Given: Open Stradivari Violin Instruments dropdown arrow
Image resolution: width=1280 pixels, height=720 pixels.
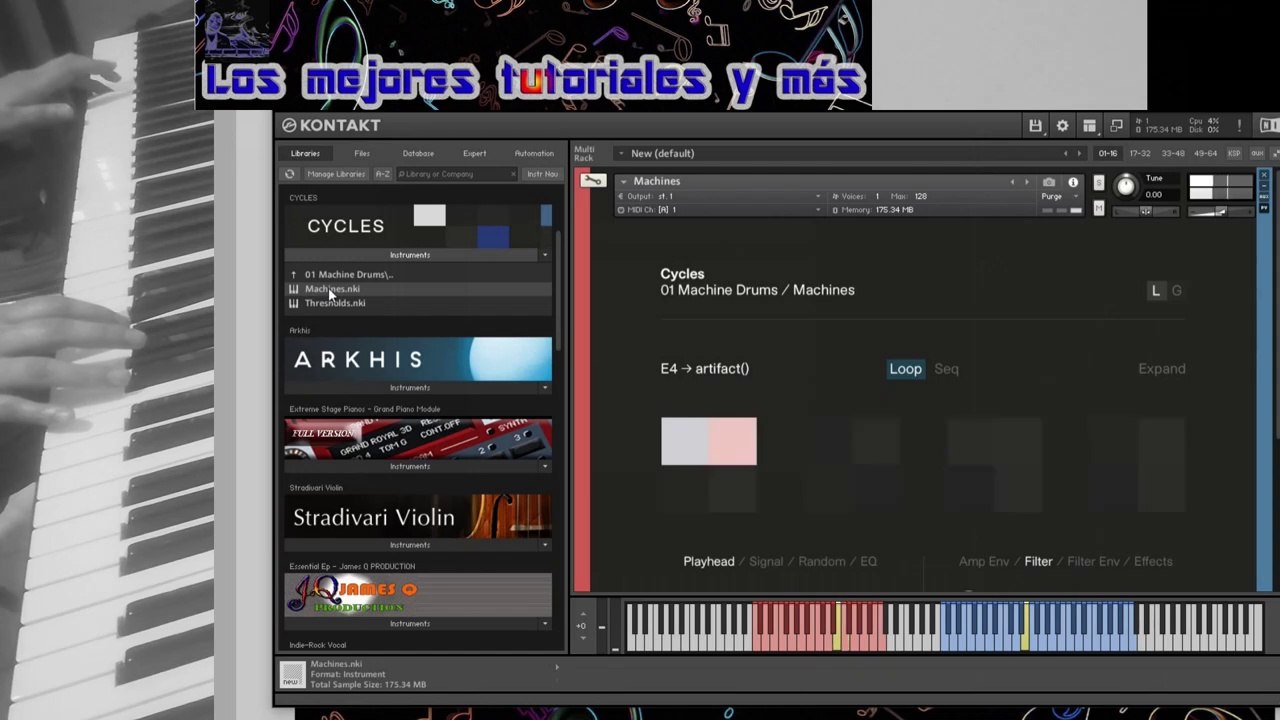Looking at the screenshot, I should pos(545,545).
